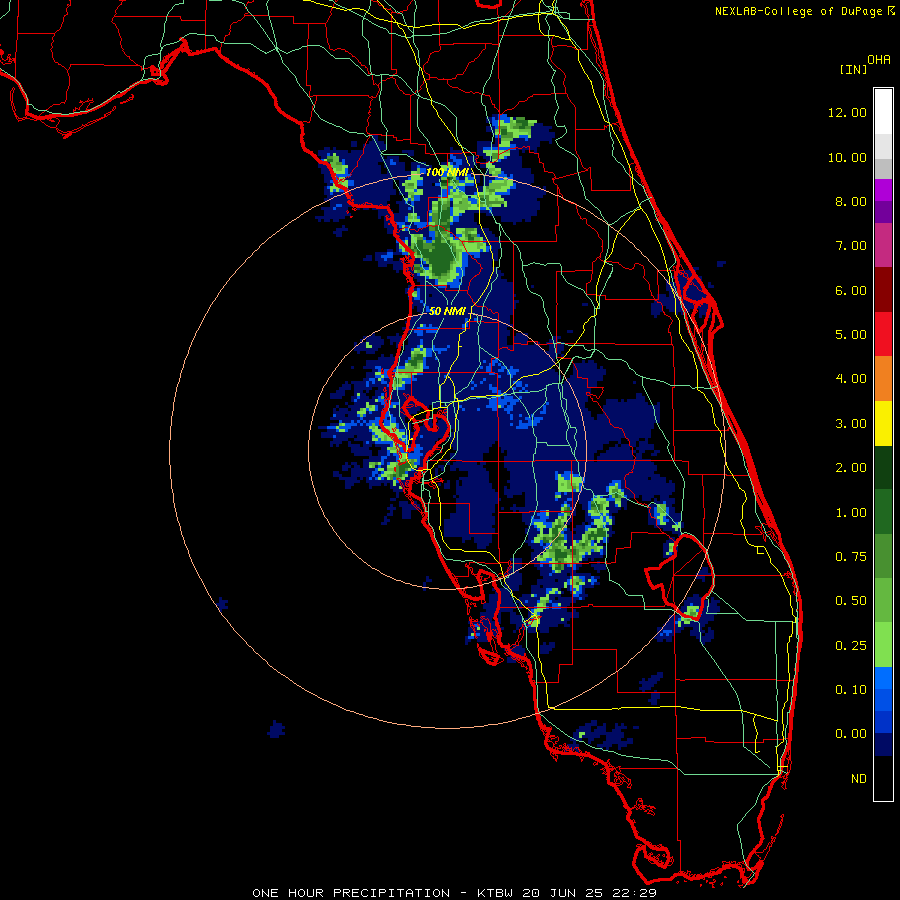Click the 0.50 legend value

[851, 601]
